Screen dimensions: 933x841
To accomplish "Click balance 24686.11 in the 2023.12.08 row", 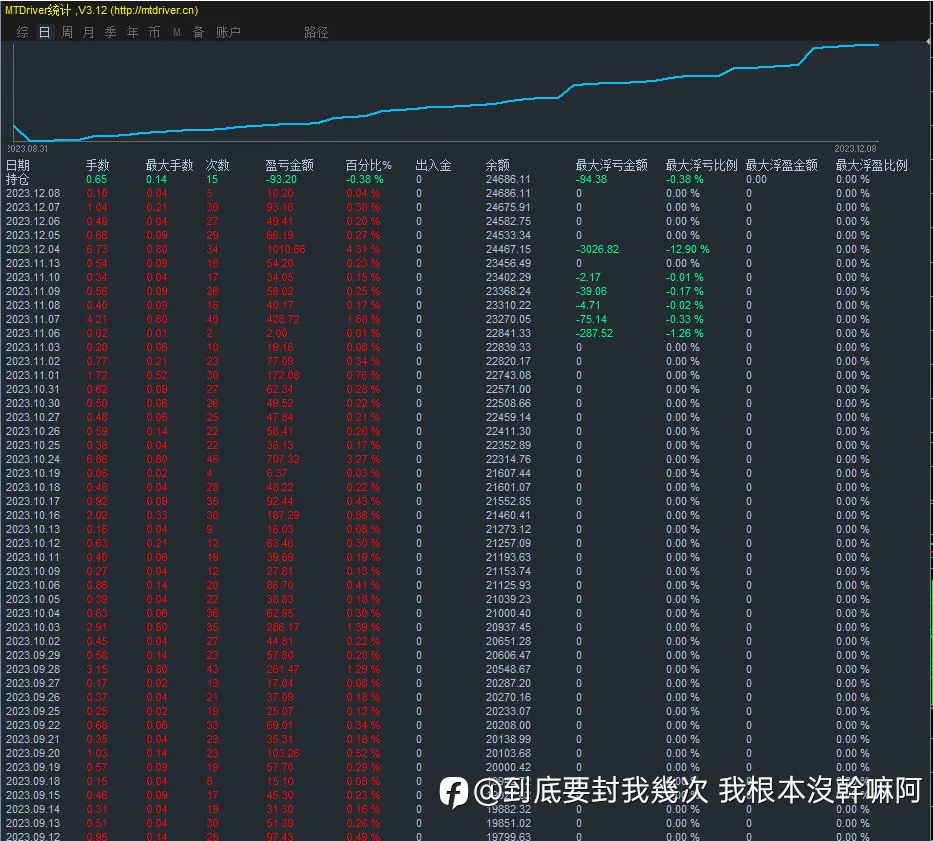I will (x=508, y=193).
